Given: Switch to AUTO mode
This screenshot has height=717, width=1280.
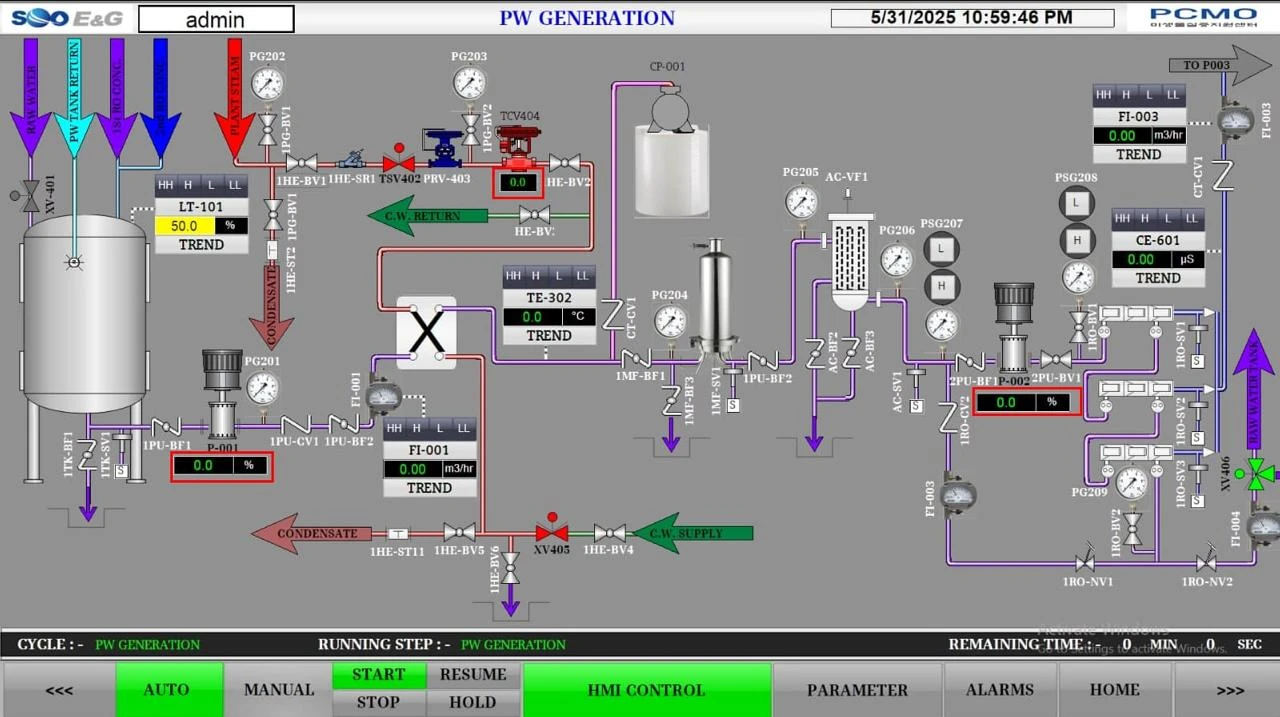Looking at the screenshot, I should (x=167, y=689).
